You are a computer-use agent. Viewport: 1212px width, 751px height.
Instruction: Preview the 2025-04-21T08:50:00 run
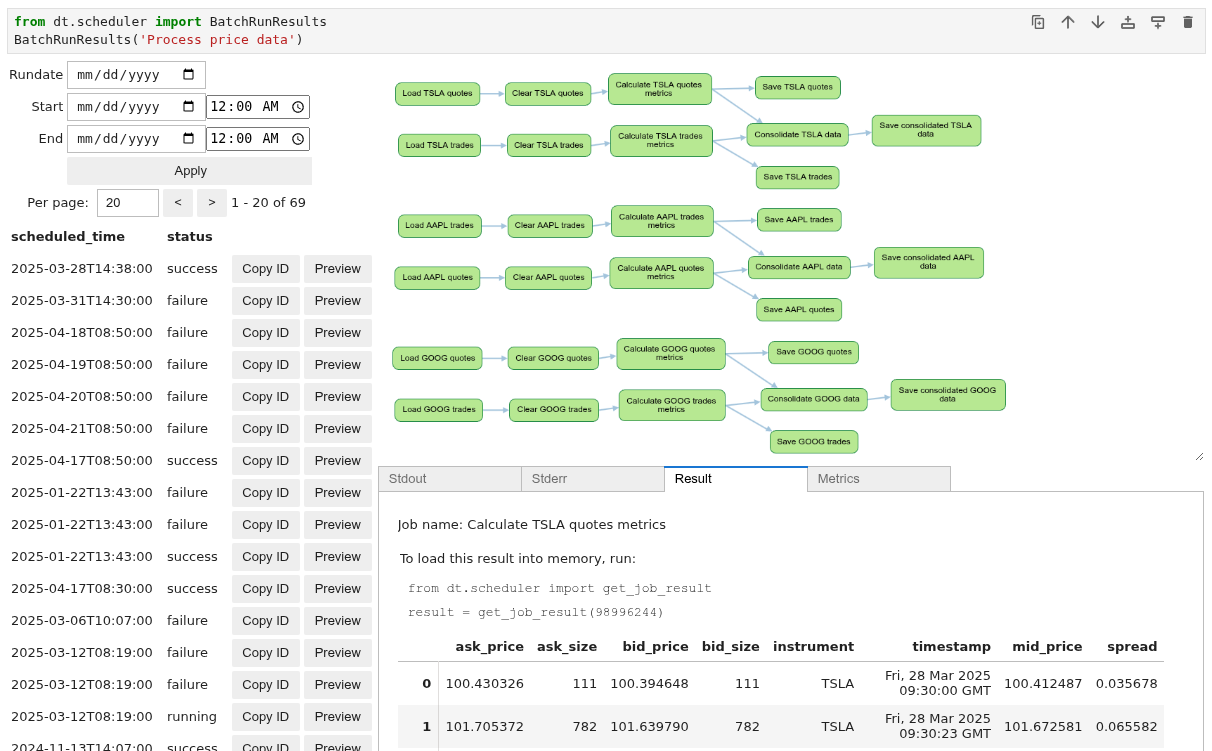point(338,429)
